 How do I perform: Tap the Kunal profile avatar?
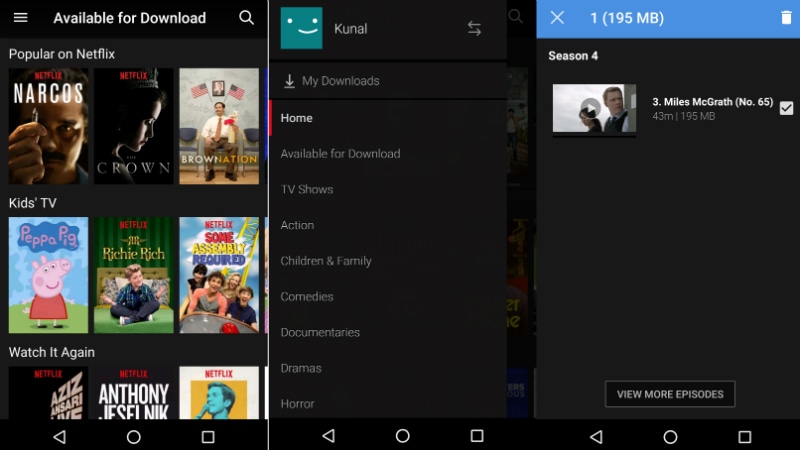[302, 28]
